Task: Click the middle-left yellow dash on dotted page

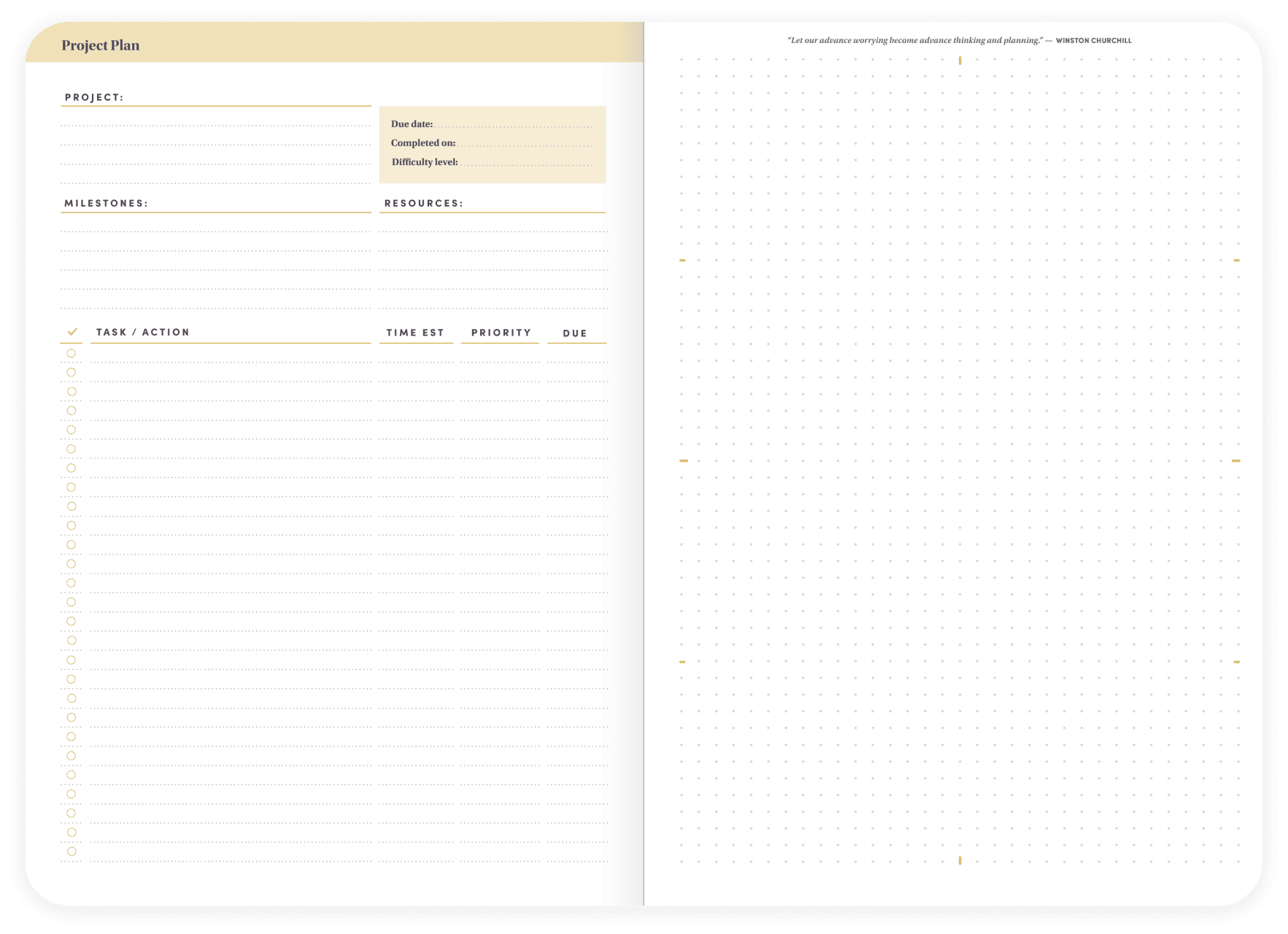Action: click(683, 461)
